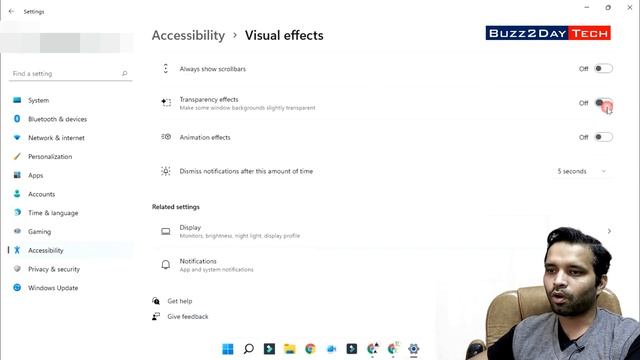Launch Google Chrome from the taskbar
640x360 pixels.
311,349
